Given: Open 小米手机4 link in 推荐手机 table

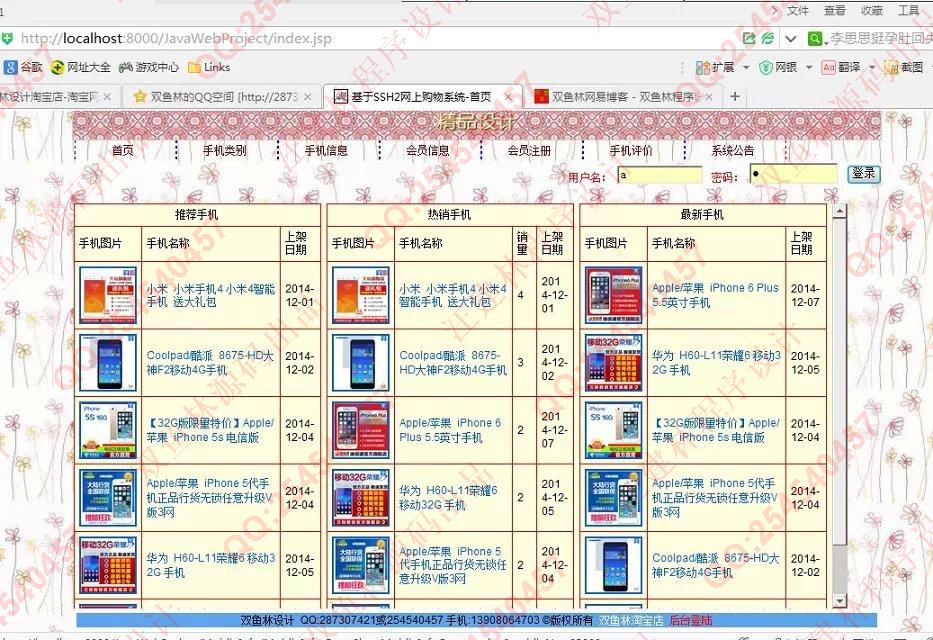Looking at the screenshot, I should click(211, 295).
